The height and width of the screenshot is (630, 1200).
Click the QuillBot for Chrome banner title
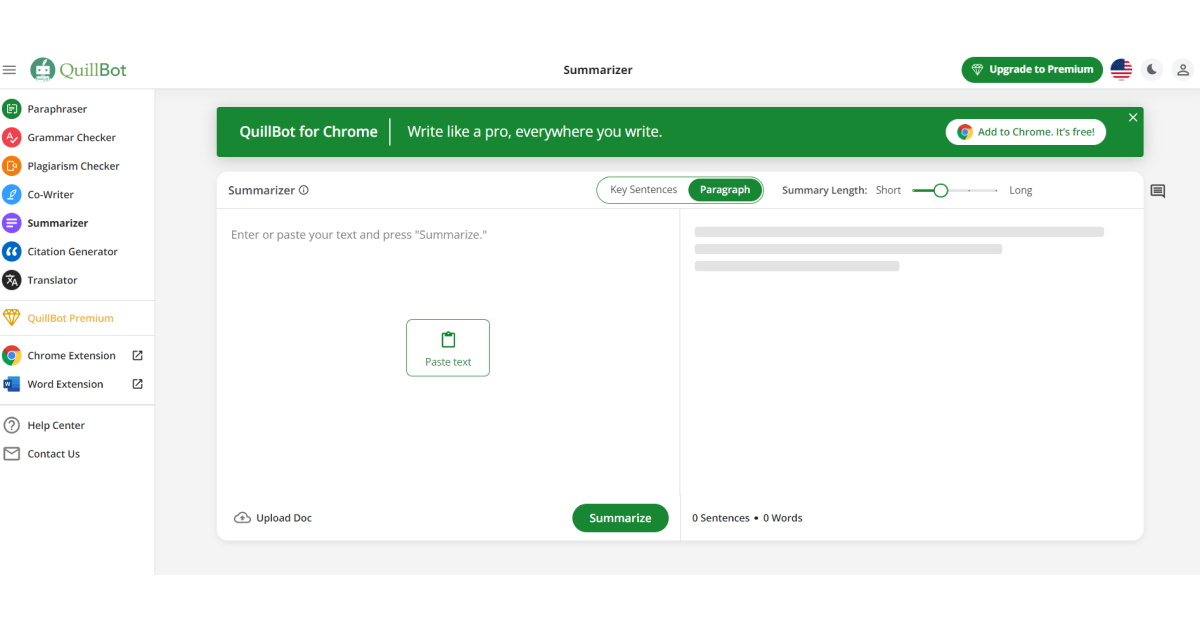308,132
